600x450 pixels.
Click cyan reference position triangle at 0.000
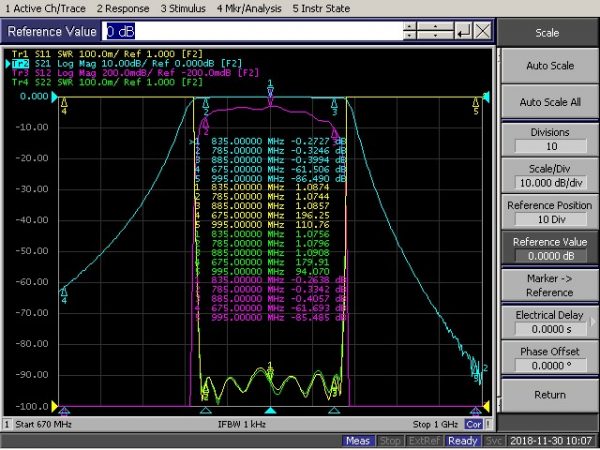pos(54,97)
